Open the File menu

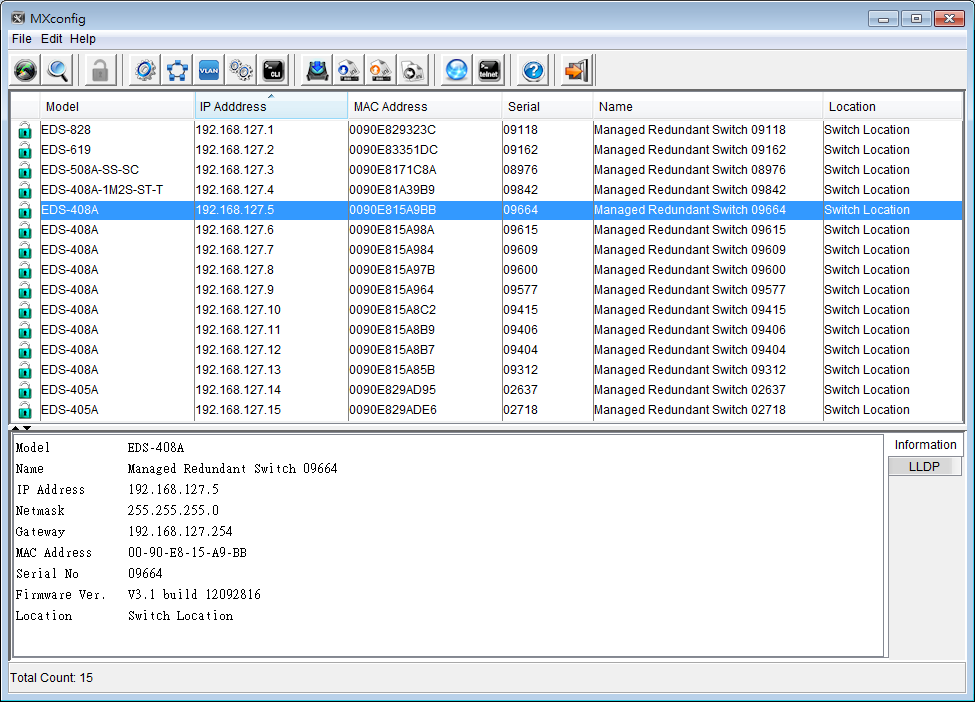pos(22,39)
